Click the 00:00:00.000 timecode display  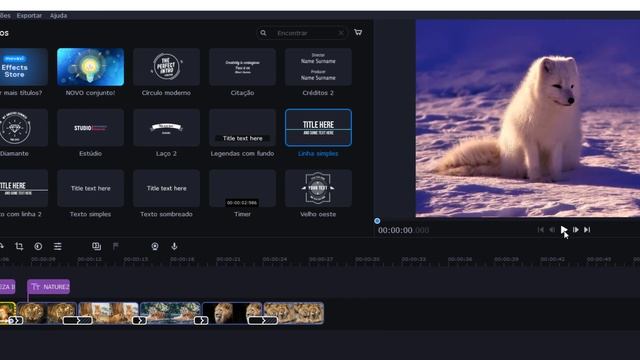[403, 230]
